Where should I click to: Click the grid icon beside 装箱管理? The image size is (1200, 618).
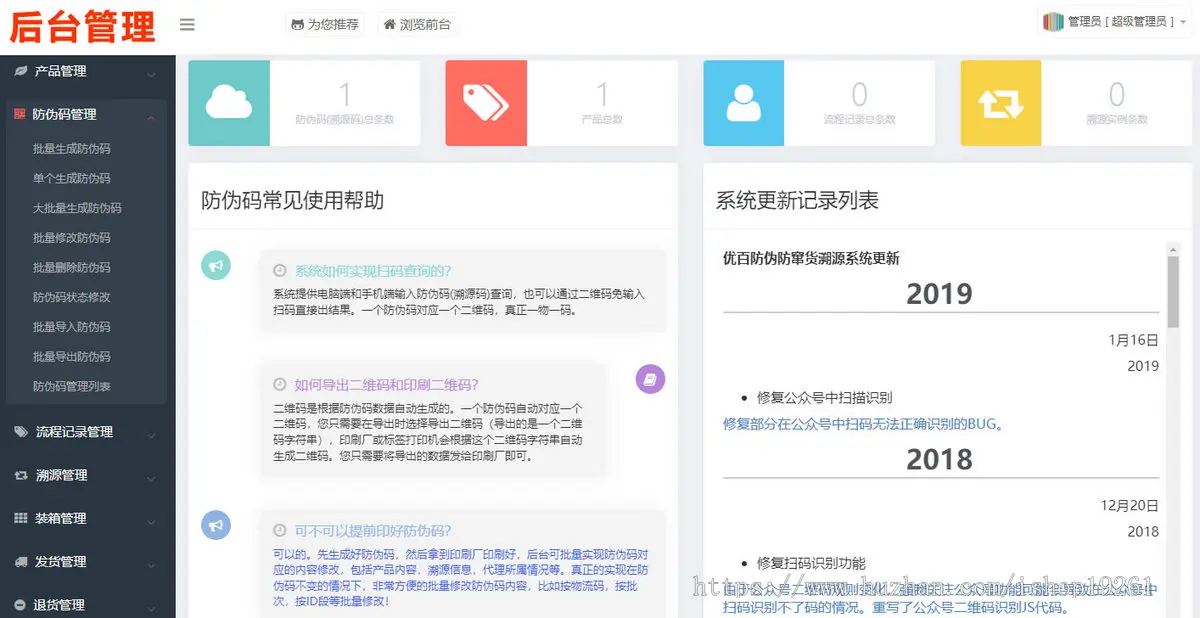21,518
